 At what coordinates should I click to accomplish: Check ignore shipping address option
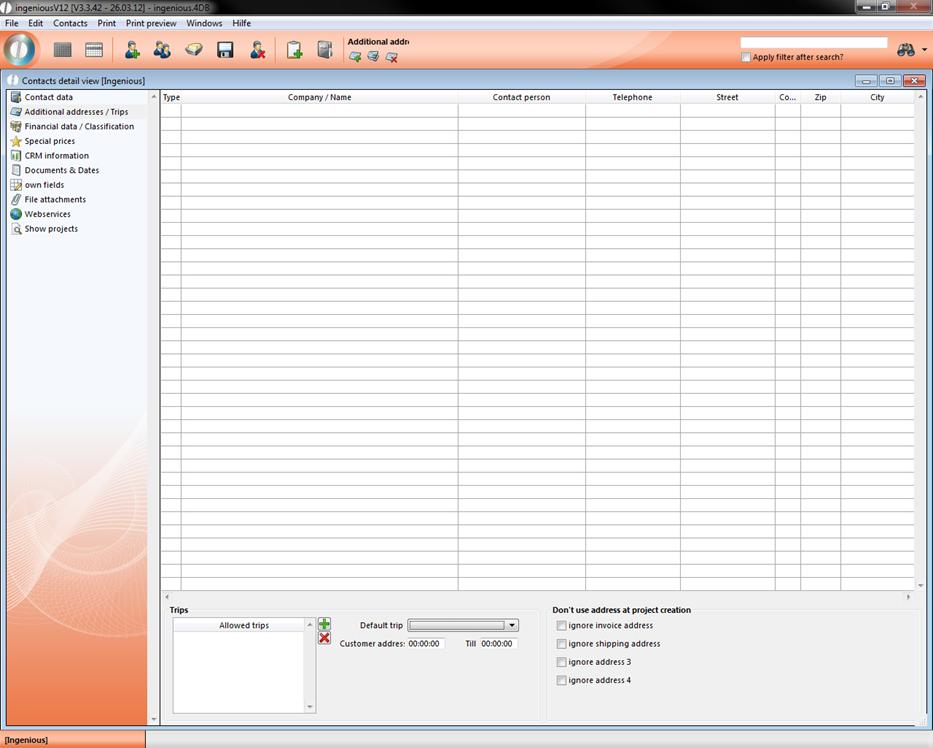(x=561, y=644)
